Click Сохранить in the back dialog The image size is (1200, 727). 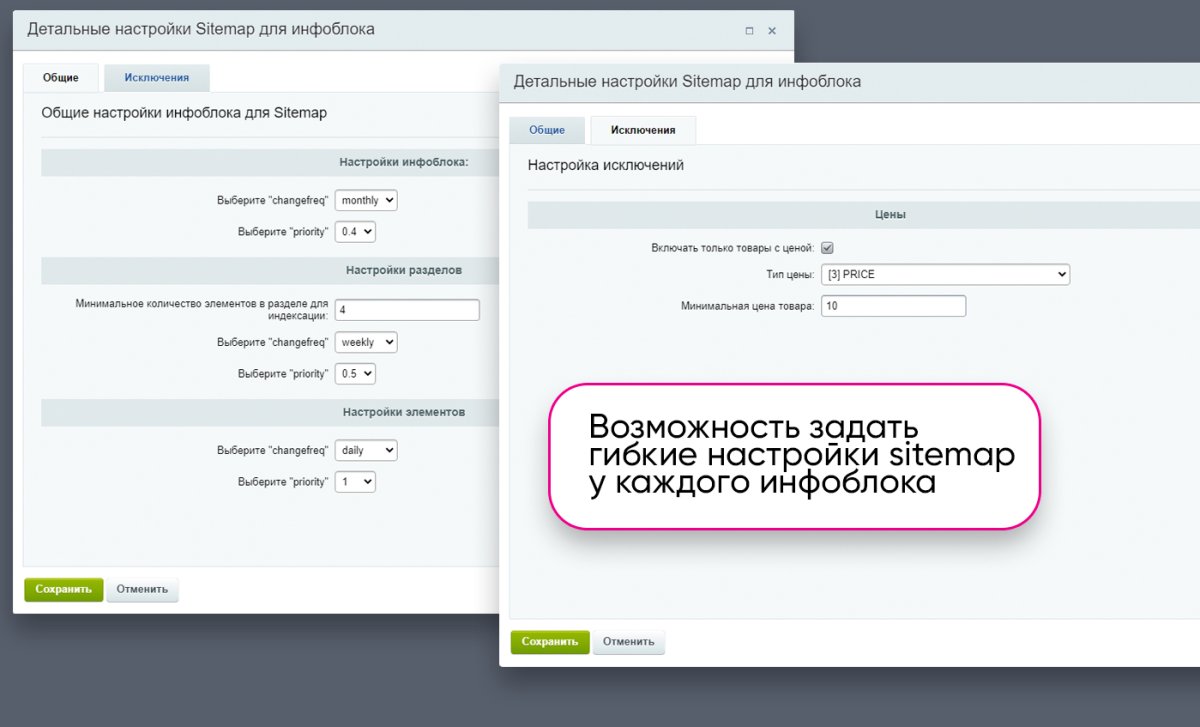coord(64,589)
